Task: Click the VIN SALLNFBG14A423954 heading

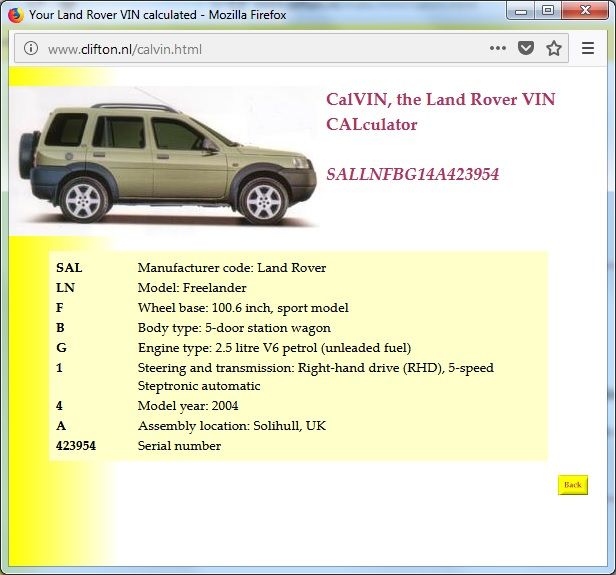Action: tap(412, 174)
